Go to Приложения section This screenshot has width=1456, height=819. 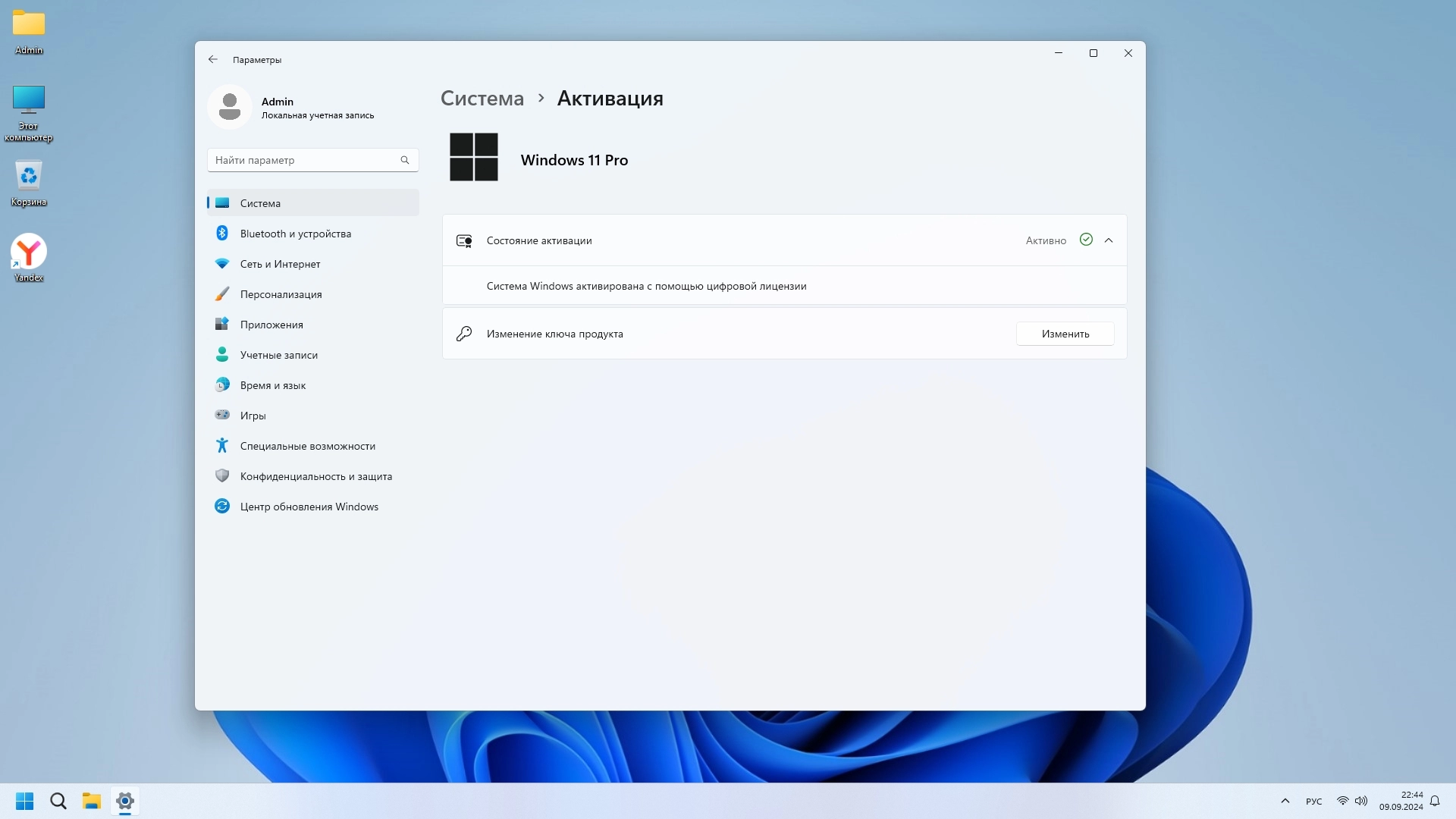point(271,325)
